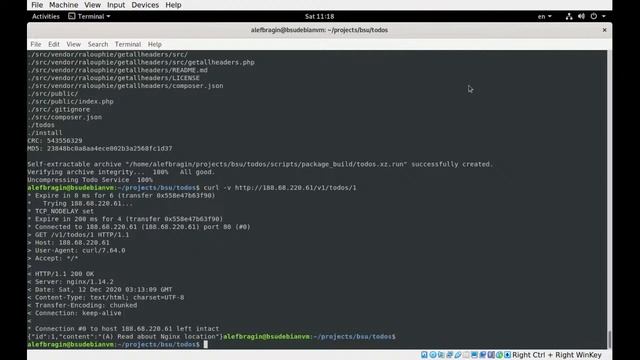
Task: Click the power icon in top bar
Action: pos(594,16)
